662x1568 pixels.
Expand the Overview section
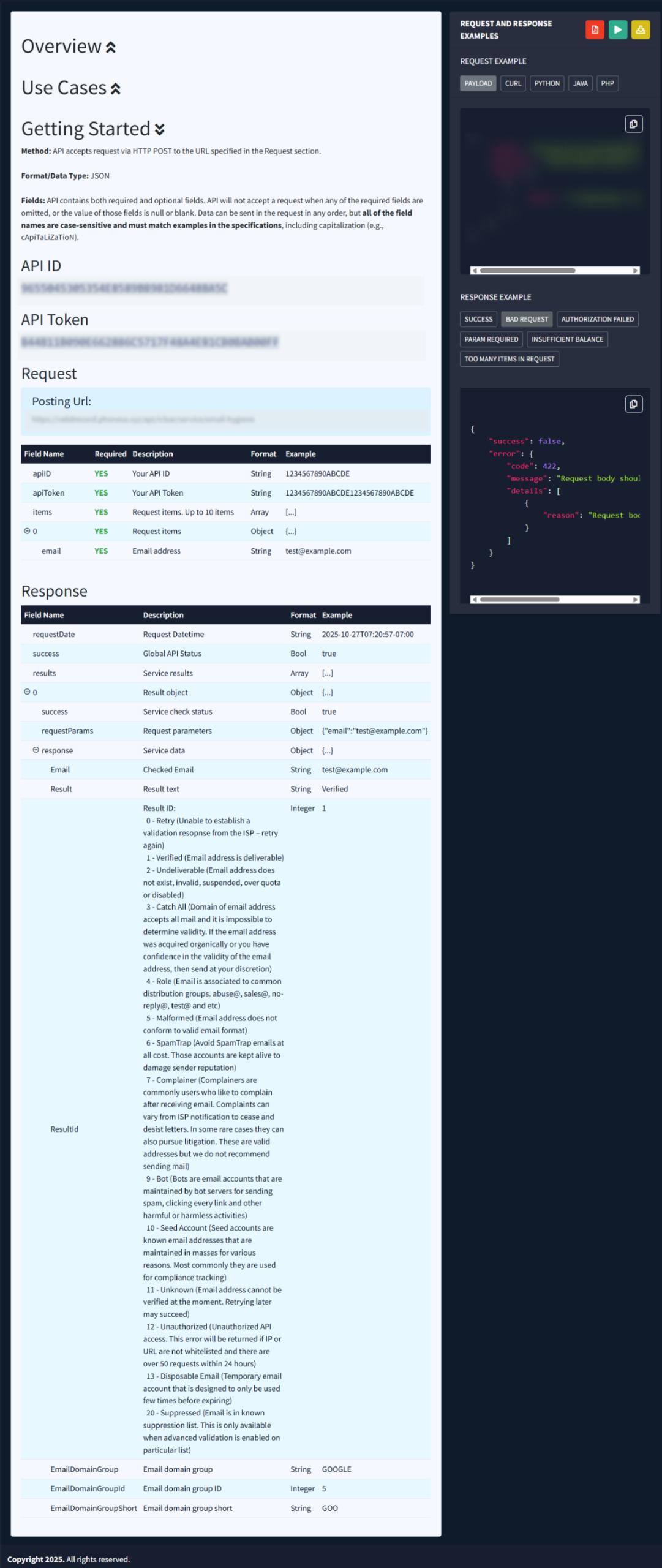111,48
